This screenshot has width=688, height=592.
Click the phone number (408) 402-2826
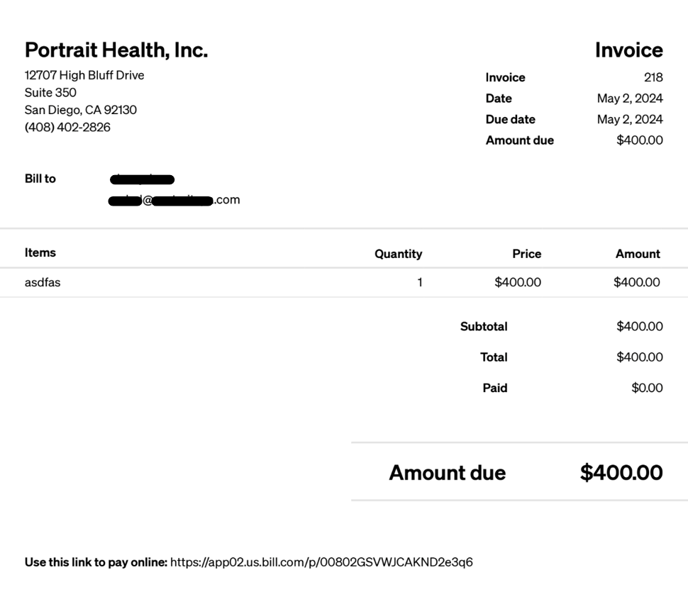(68, 127)
